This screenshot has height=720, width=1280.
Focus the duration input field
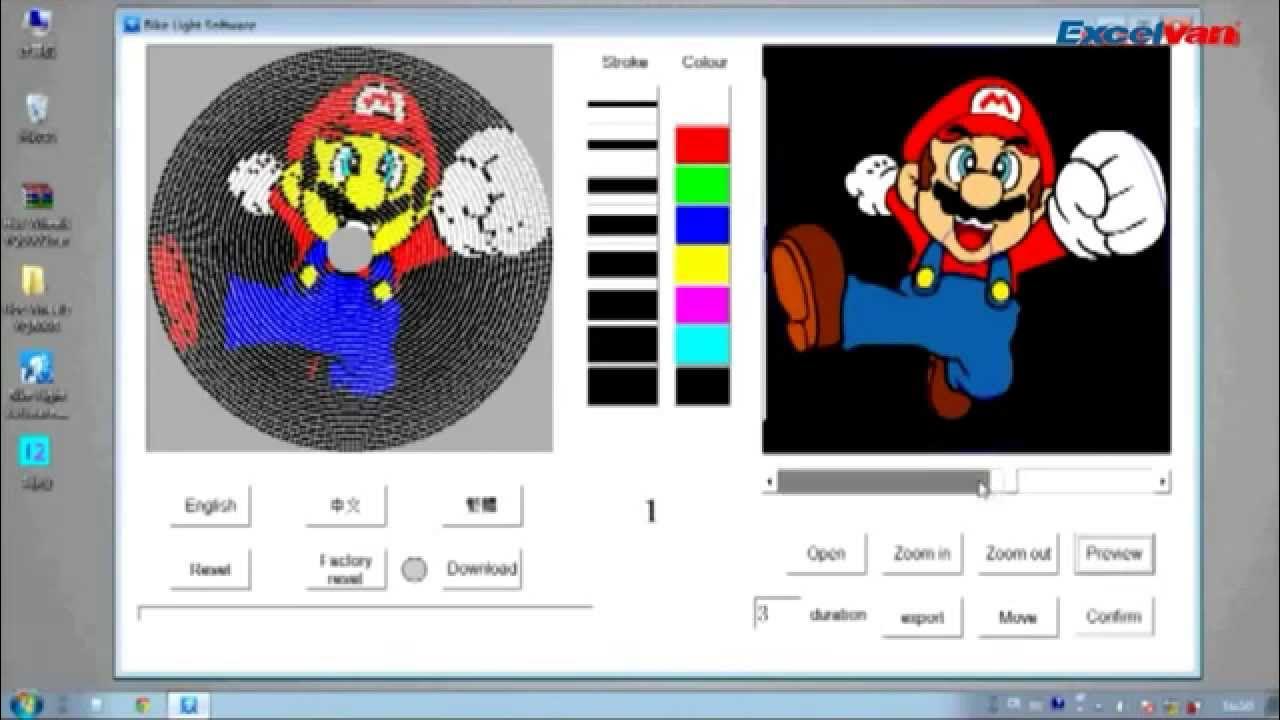(x=777, y=613)
